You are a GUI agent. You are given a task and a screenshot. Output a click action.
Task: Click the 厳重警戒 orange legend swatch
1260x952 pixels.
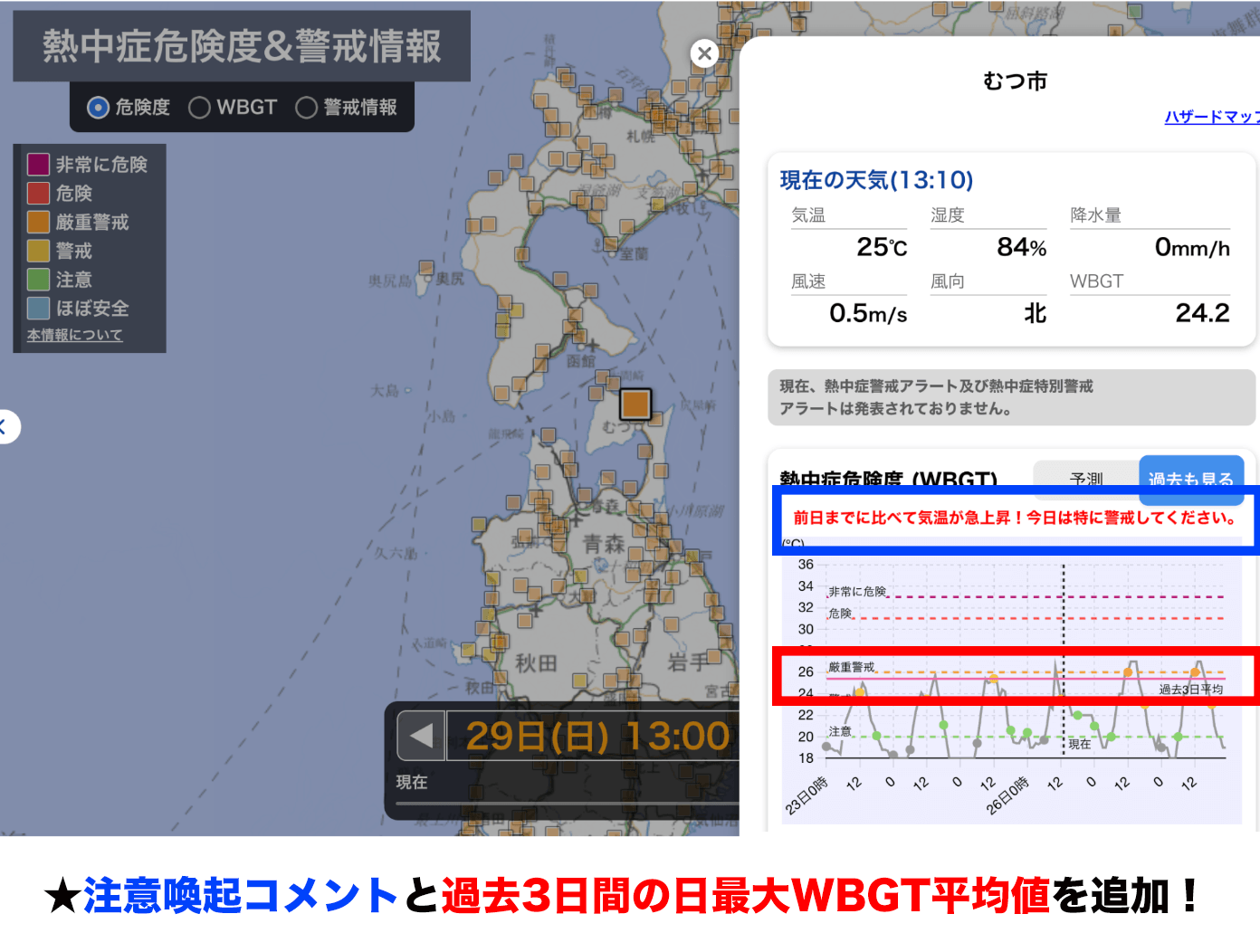tap(38, 222)
